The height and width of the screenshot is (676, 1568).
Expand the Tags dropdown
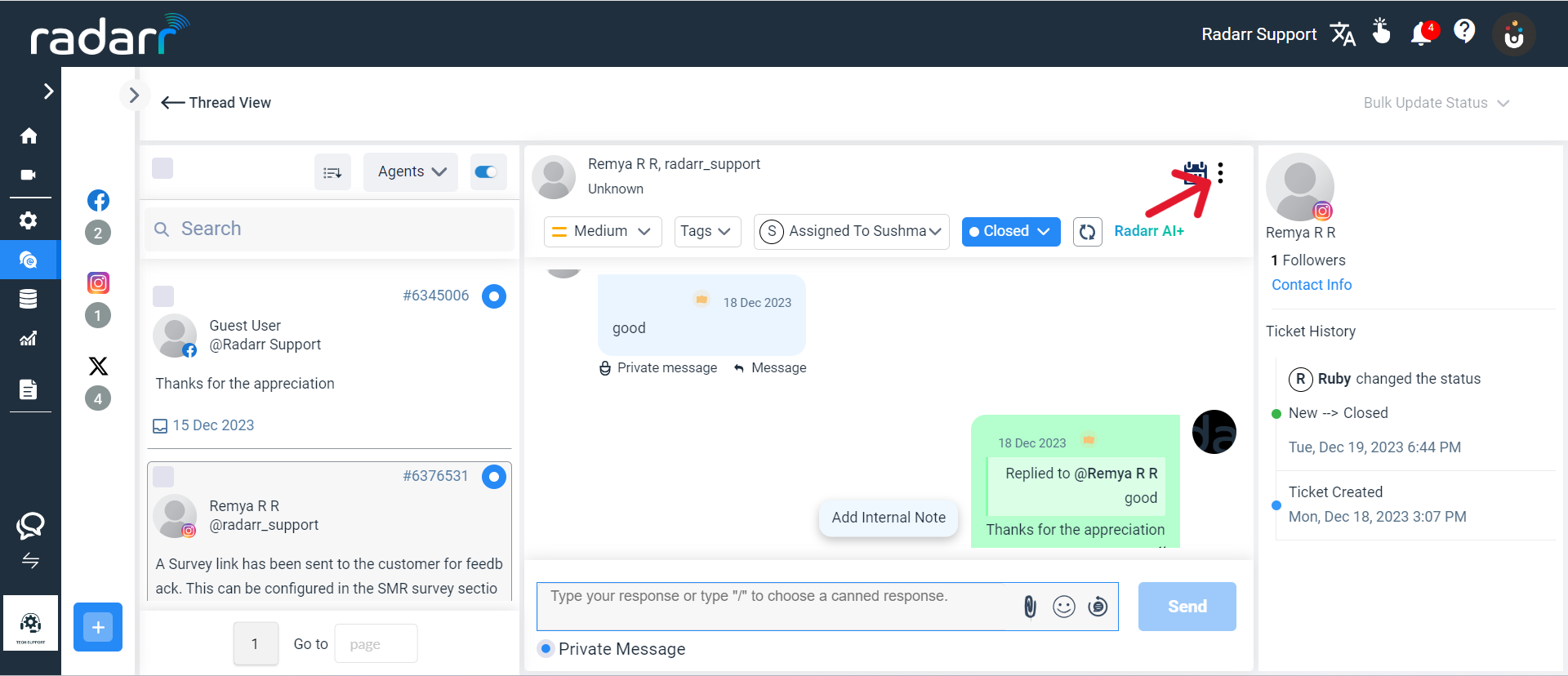[706, 232]
